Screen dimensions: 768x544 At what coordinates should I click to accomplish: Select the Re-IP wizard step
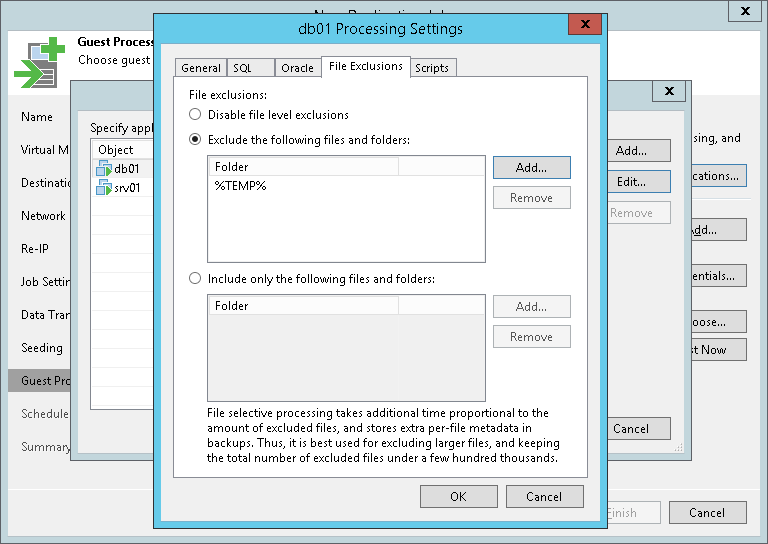38,249
